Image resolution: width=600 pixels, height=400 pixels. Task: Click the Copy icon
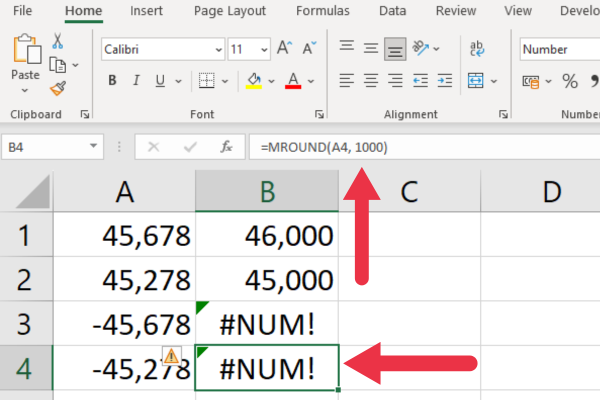(57, 65)
